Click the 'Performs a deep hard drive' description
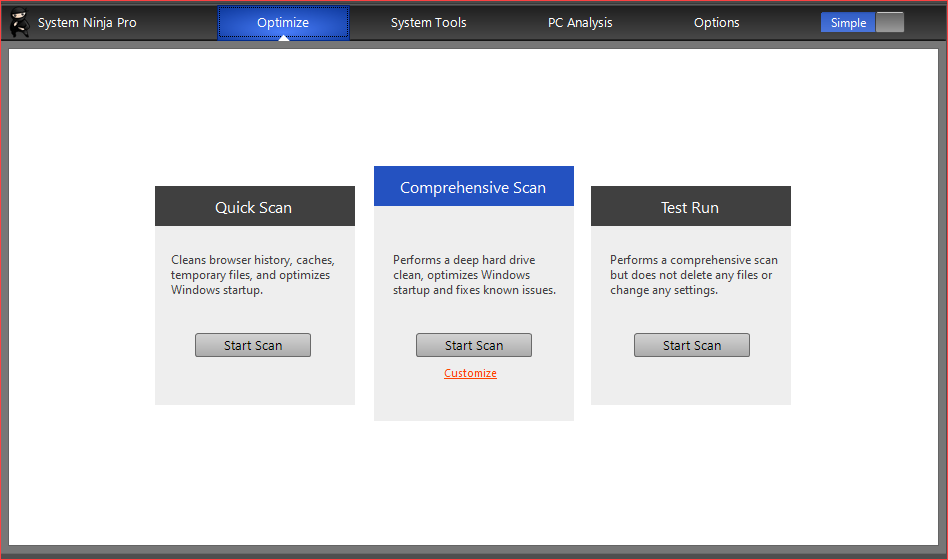Screen dimensions: 948x560 pyautogui.click(x=474, y=275)
